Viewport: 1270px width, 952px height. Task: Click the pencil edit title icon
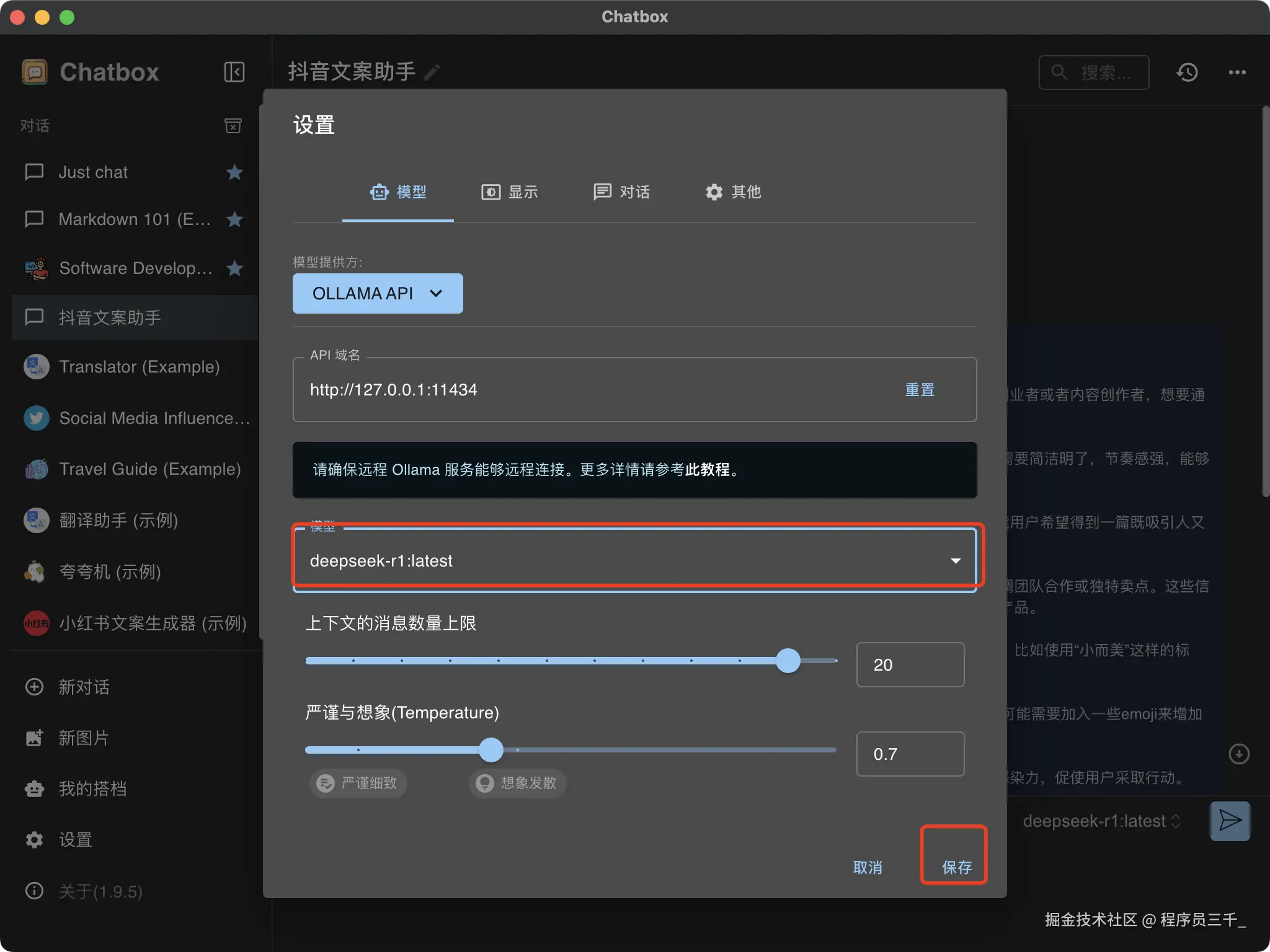pos(432,73)
